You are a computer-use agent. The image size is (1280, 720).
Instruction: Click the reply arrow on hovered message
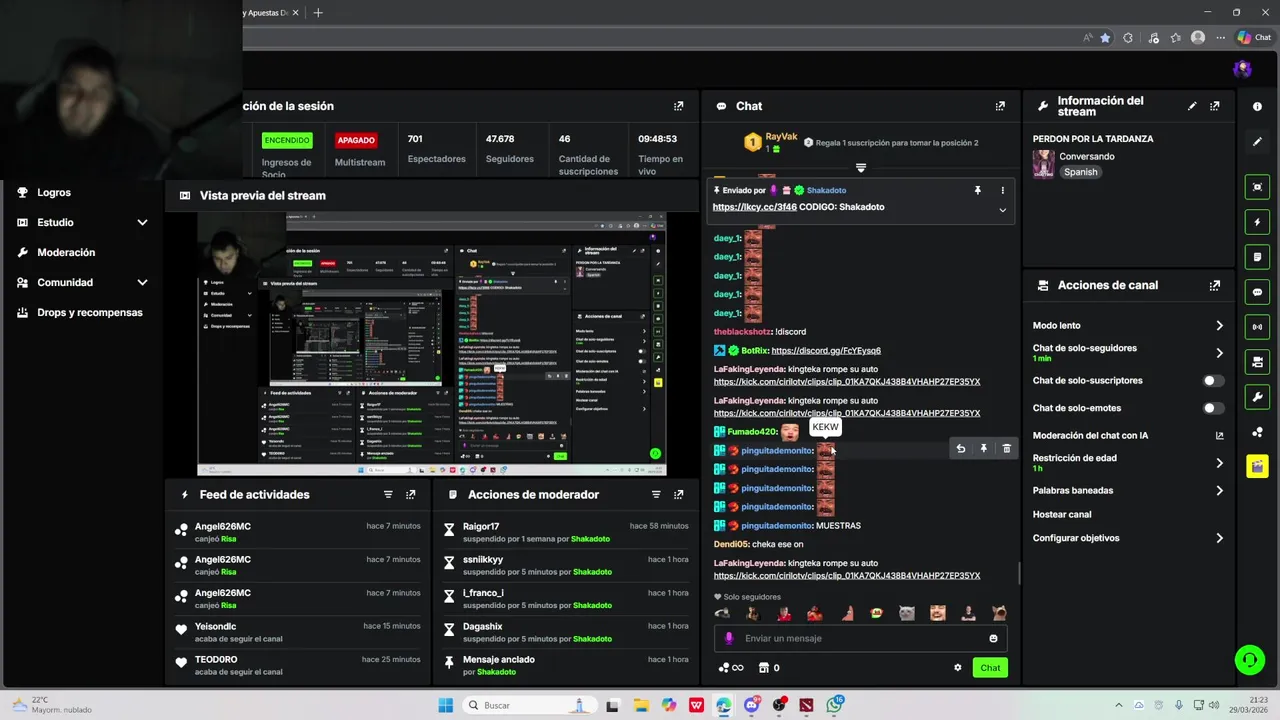coord(961,449)
